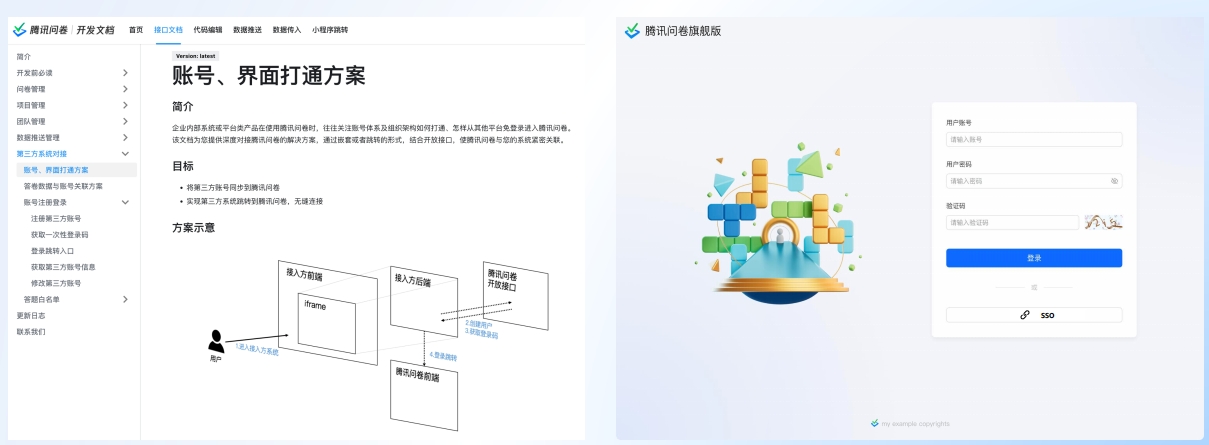Click the blue 登录 button

[1034, 258]
